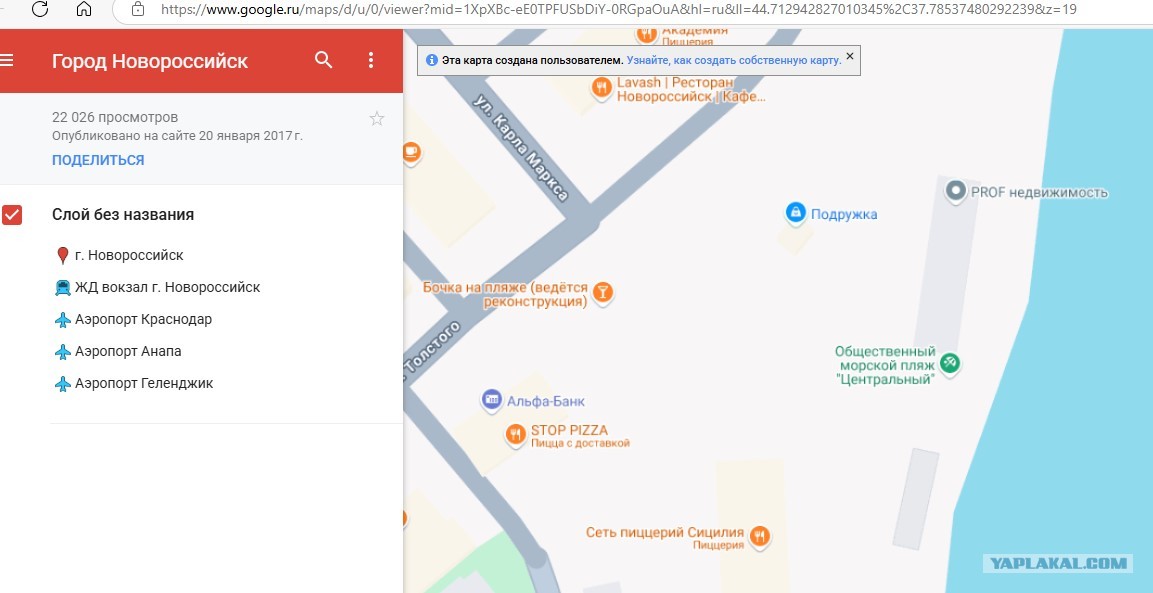
Task: Click the Слой без названия layer title
Action: (x=123, y=215)
